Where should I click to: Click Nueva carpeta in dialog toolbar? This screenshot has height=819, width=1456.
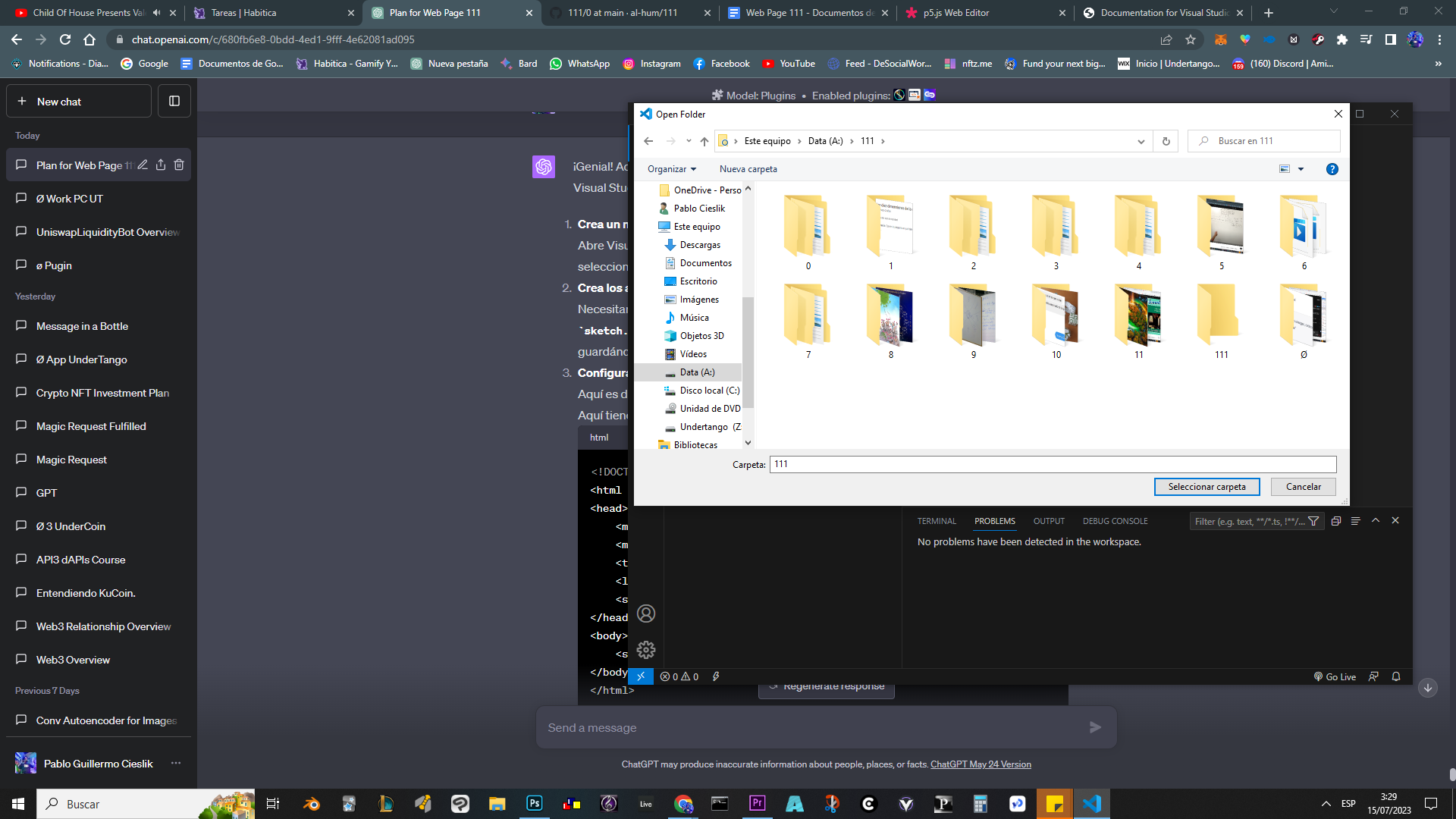[x=748, y=169]
